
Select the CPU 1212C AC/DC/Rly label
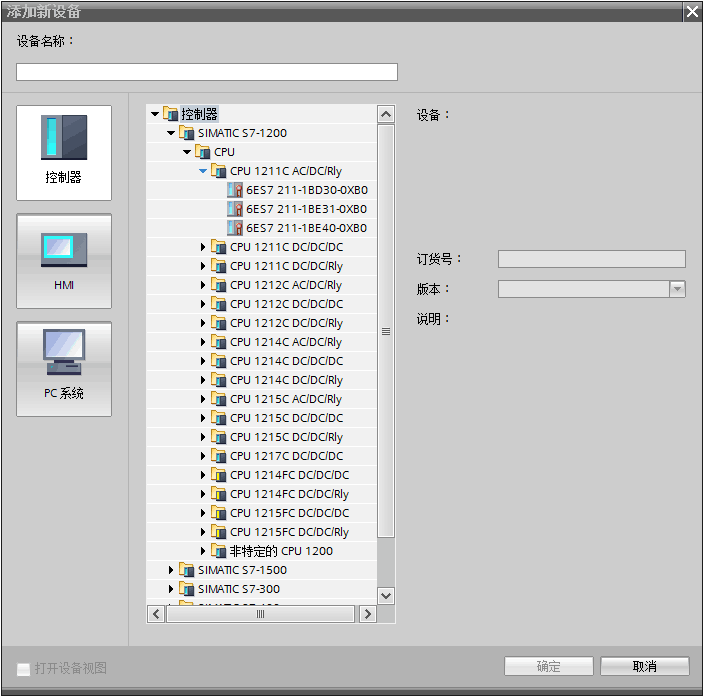tap(286, 285)
